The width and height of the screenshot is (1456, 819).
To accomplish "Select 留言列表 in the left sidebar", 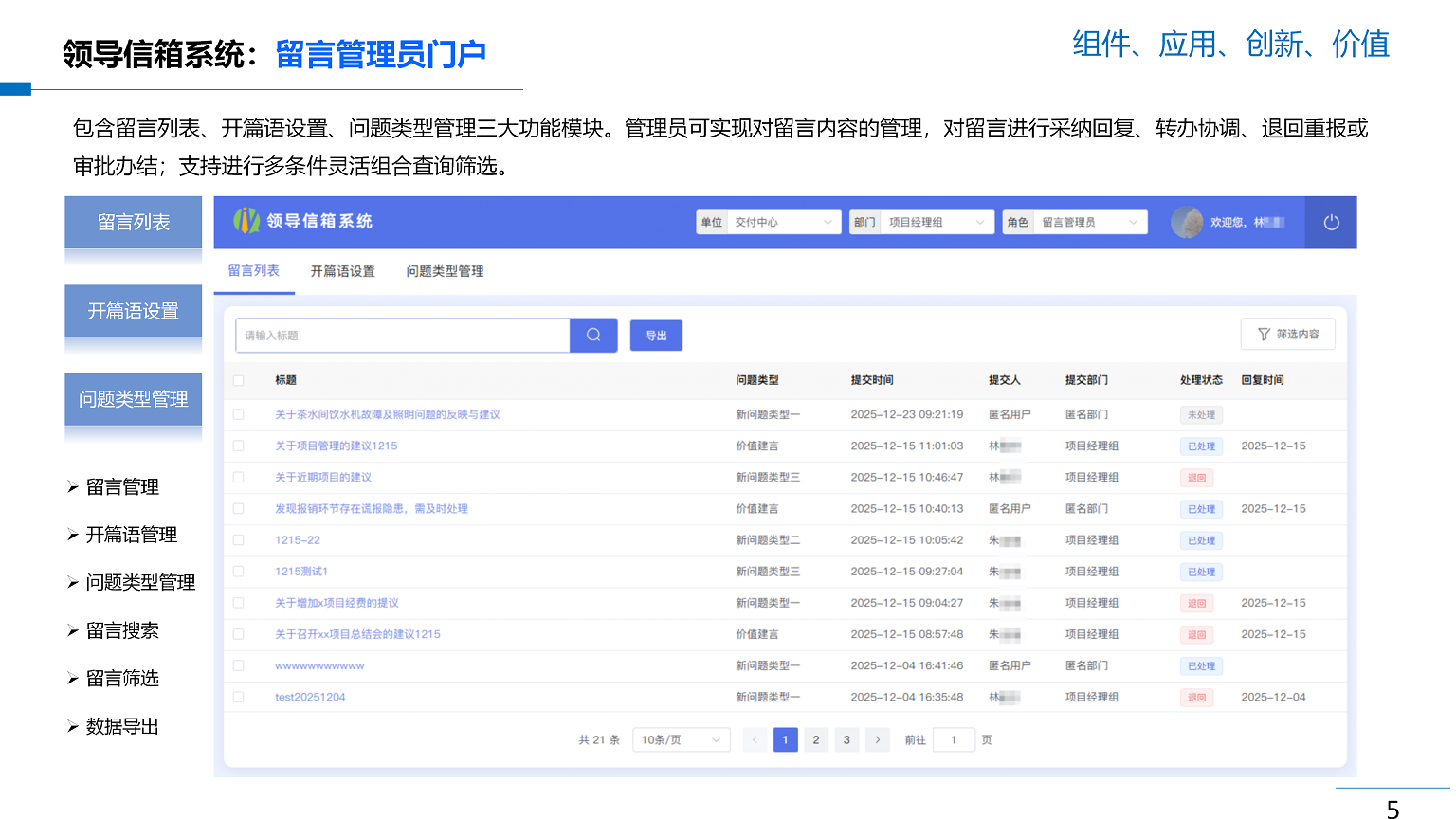I will point(133,221).
